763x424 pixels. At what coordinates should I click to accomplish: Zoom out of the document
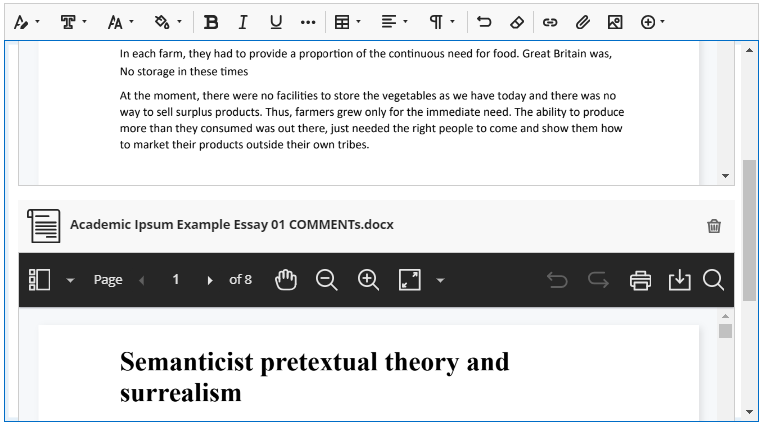(327, 280)
